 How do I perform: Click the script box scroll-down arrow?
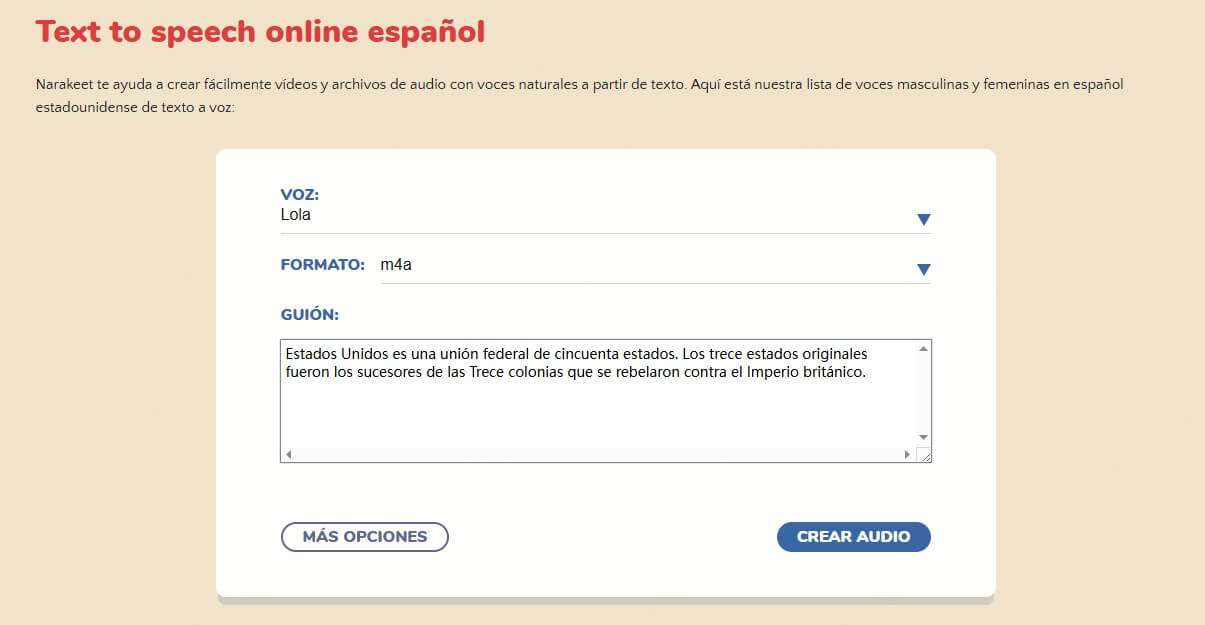click(923, 438)
